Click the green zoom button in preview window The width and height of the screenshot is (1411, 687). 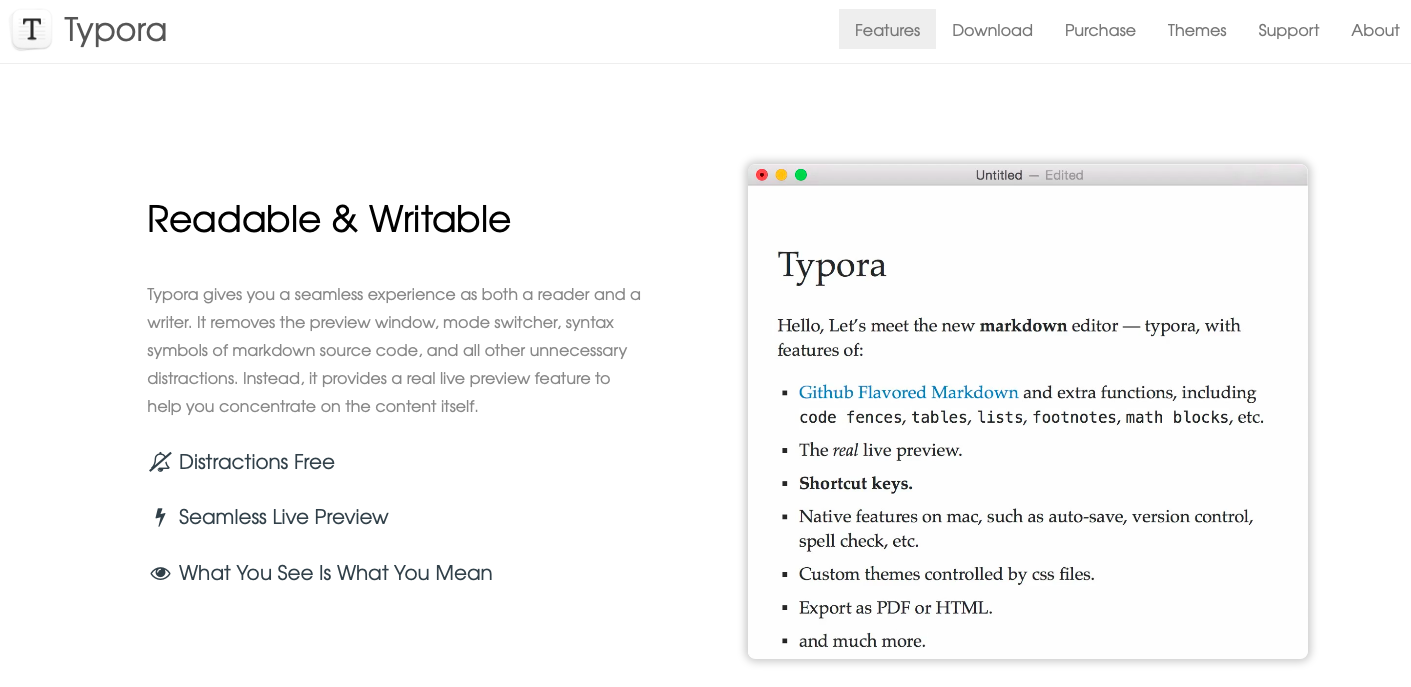(801, 175)
